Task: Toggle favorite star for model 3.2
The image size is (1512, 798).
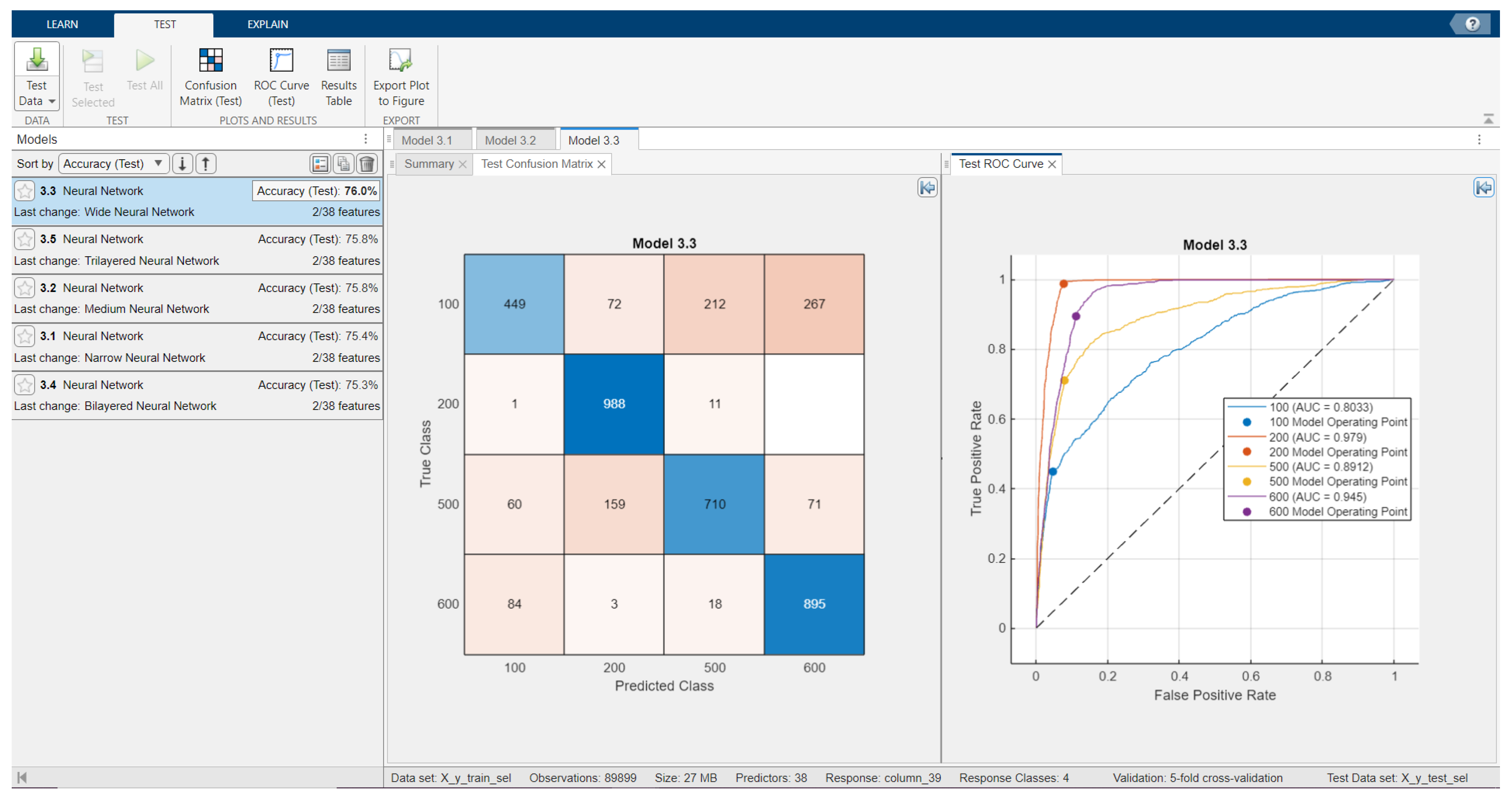Action: tap(25, 288)
